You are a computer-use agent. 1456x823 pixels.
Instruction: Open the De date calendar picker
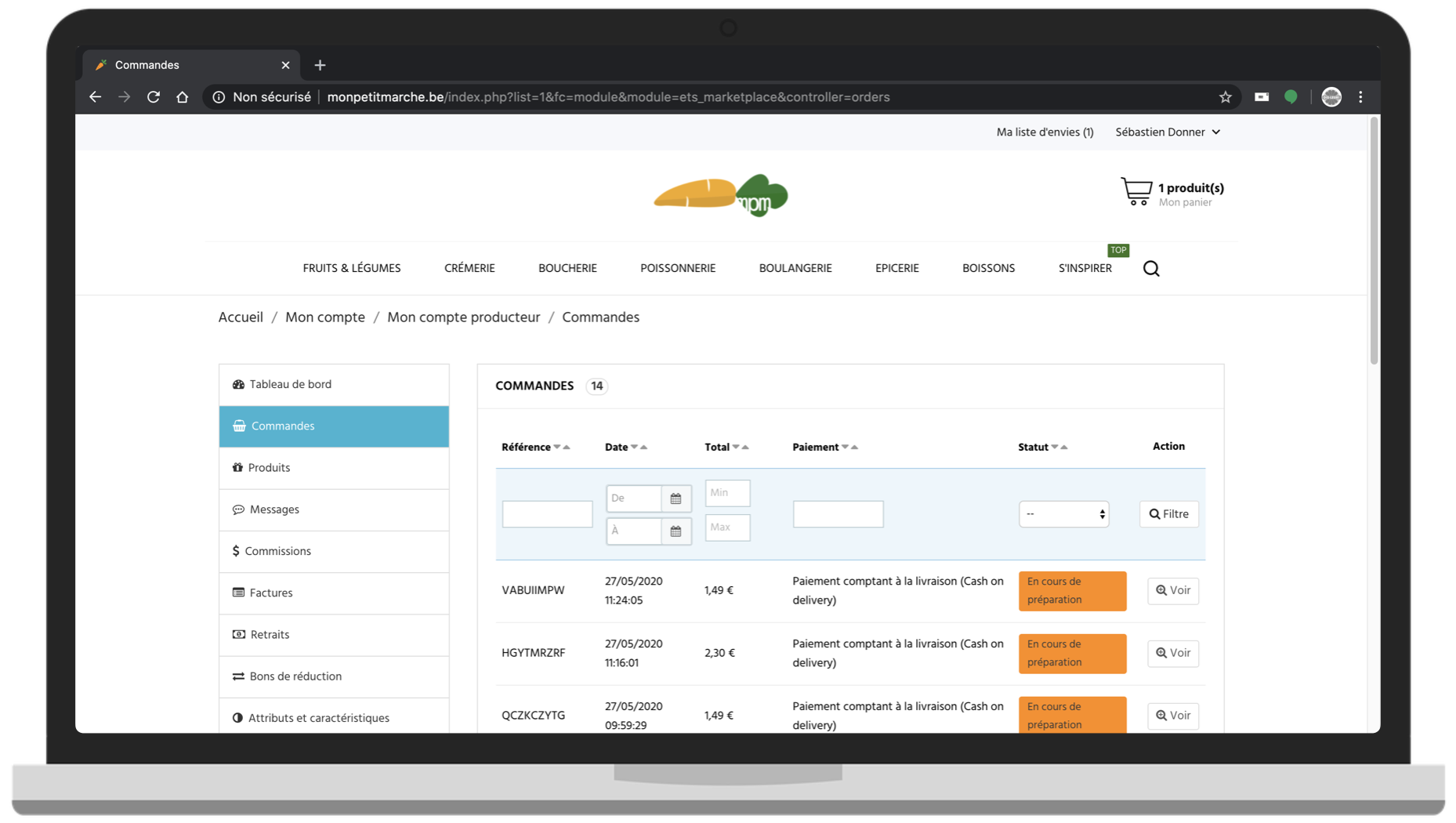click(675, 499)
